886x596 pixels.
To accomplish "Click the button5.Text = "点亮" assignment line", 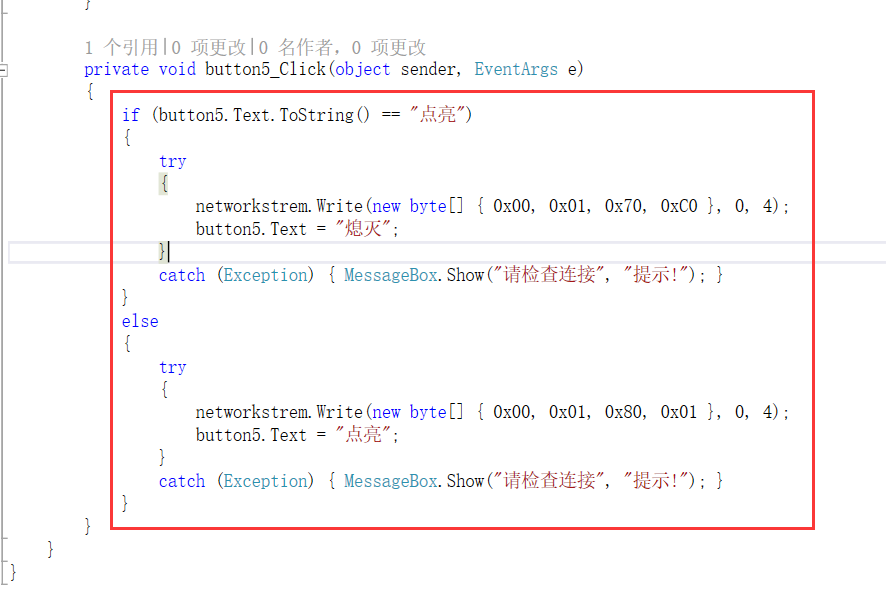I will click(297, 435).
